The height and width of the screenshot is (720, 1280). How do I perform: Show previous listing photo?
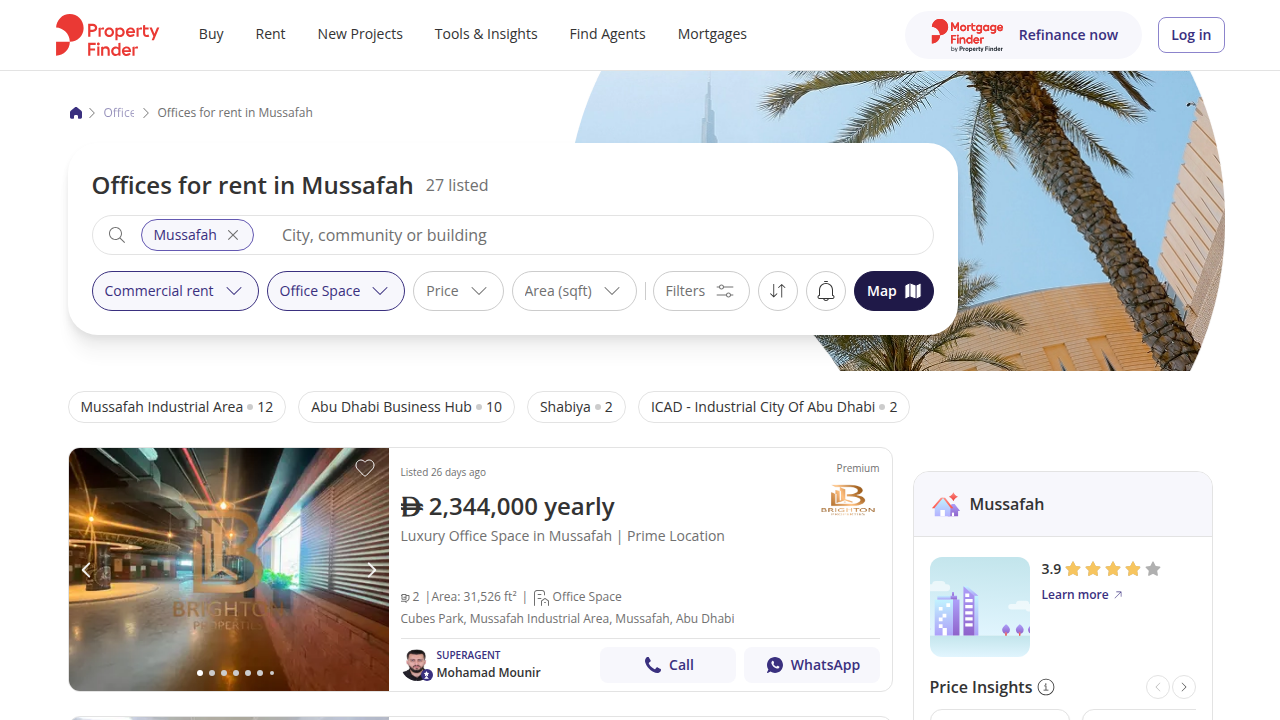[x=86, y=570]
